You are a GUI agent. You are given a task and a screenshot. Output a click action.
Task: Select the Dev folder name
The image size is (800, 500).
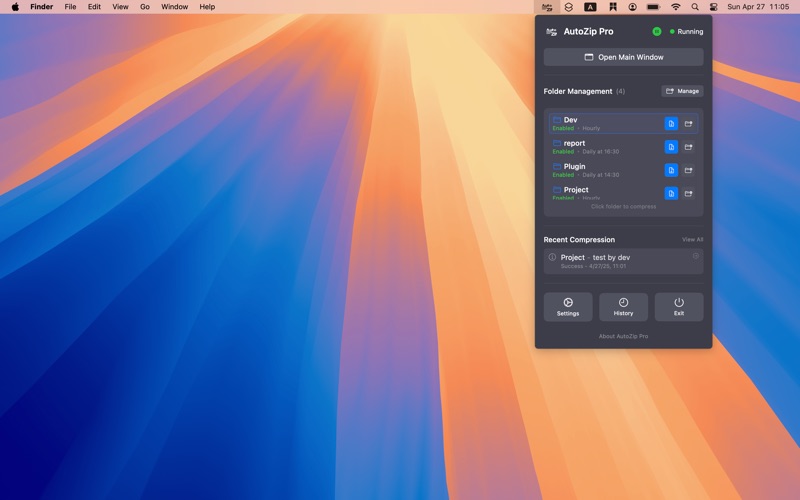[x=570, y=120]
